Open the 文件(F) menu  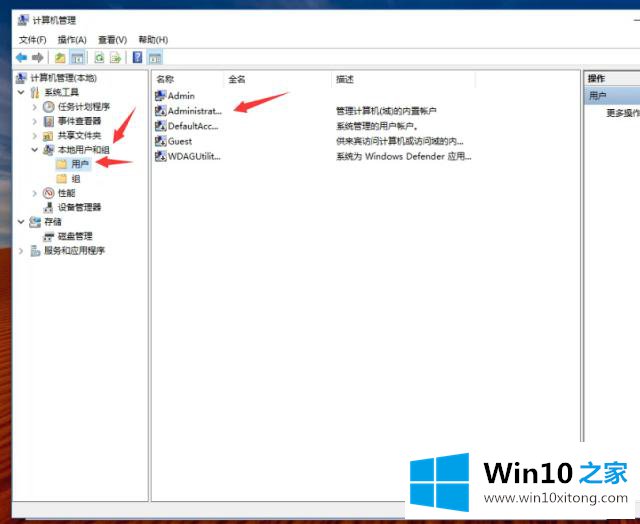tap(33, 40)
